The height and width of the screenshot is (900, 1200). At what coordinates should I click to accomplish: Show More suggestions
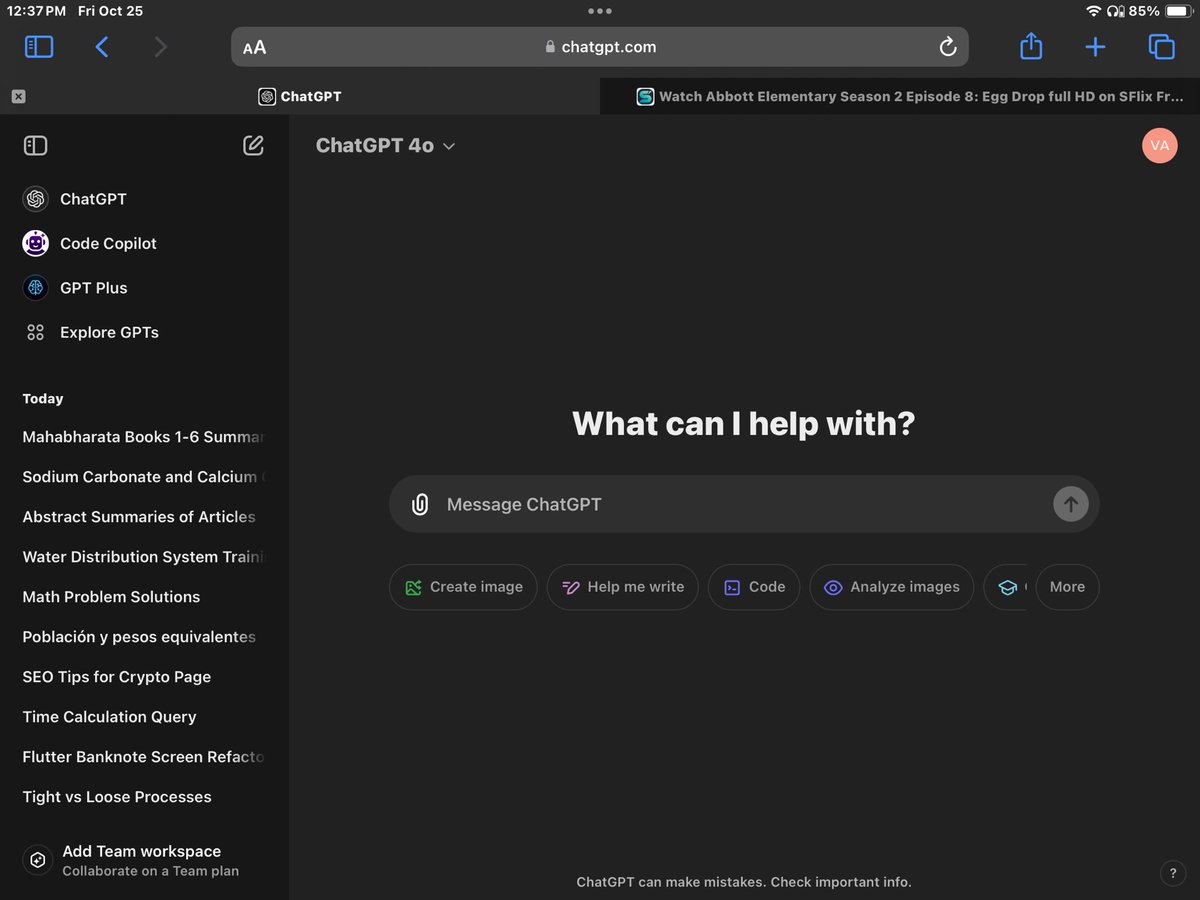tap(1067, 587)
